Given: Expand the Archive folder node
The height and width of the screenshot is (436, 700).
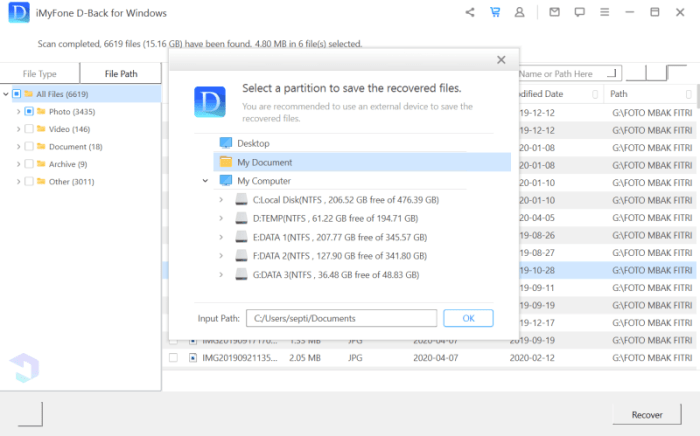Looking at the screenshot, I should pos(18,164).
